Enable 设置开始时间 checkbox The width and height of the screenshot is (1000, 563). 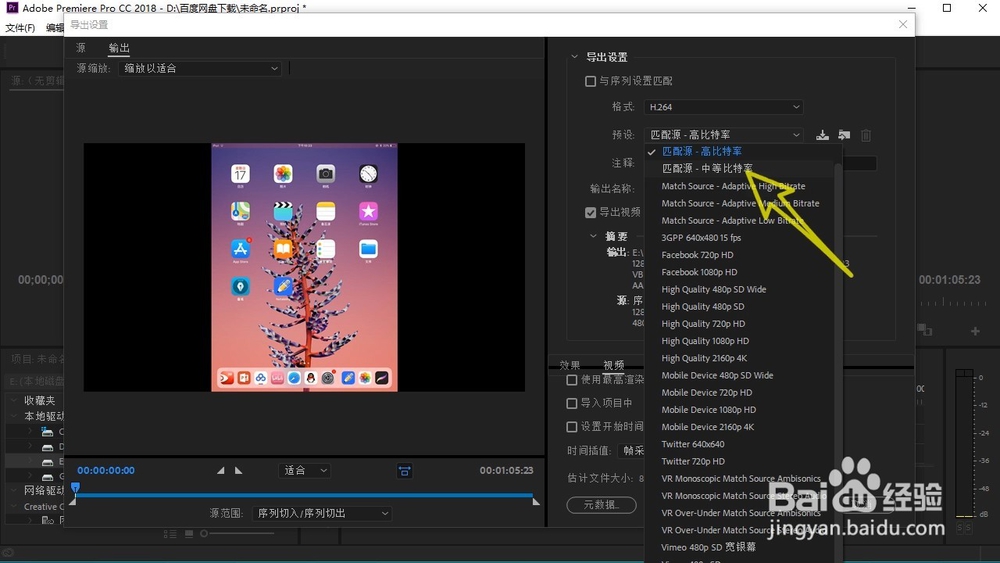(572, 427)
